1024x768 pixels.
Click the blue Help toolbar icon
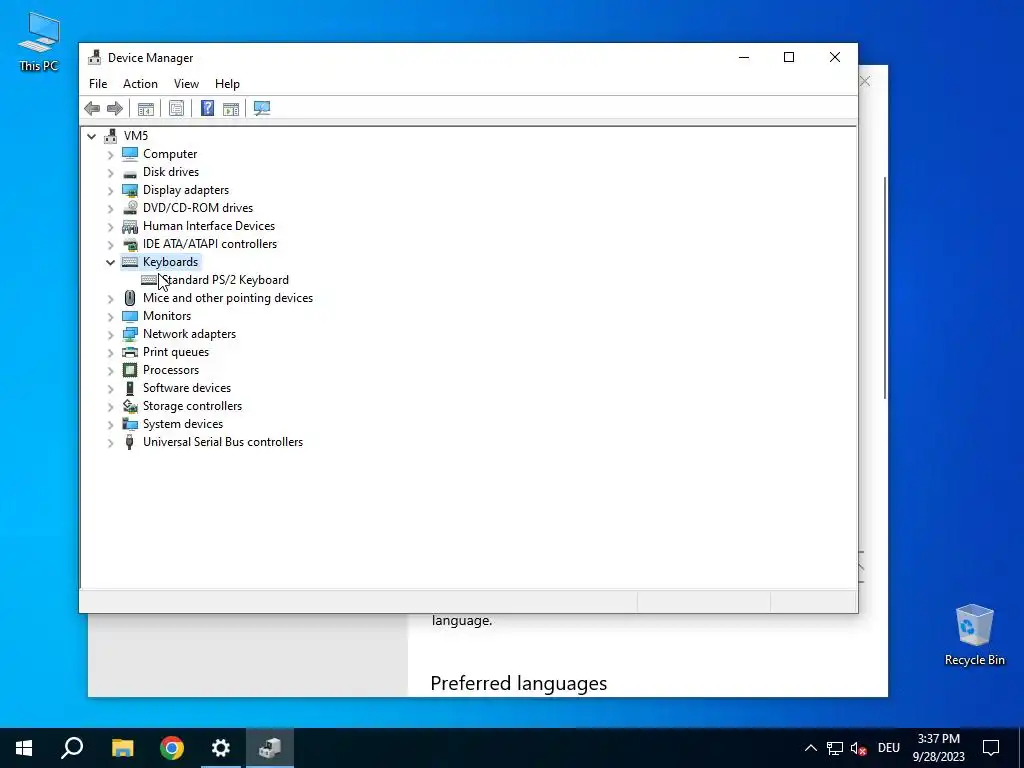(x=207, y=108)
